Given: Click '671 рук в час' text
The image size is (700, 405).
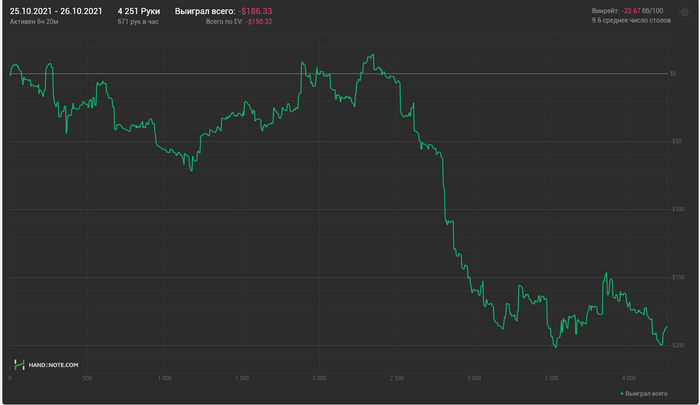Looking at the screenshot, I should (138, 21).
